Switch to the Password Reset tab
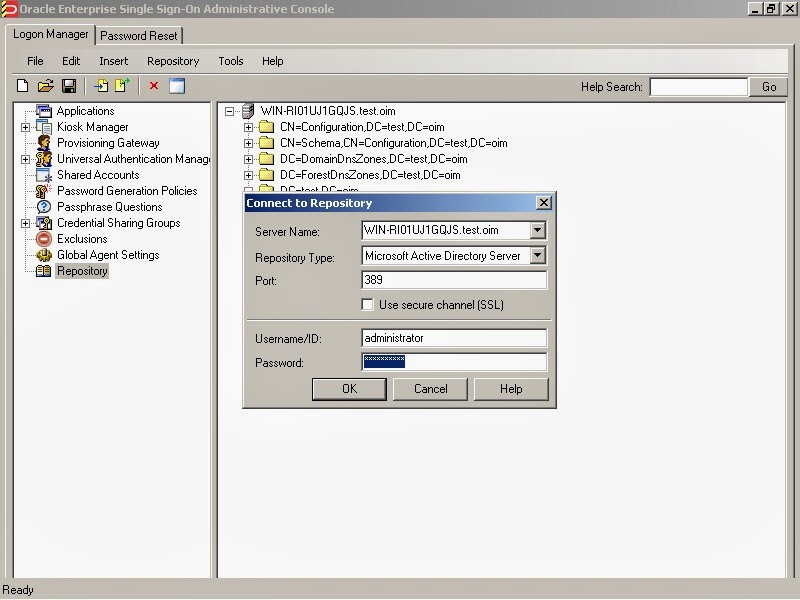 tap(139, 35)
